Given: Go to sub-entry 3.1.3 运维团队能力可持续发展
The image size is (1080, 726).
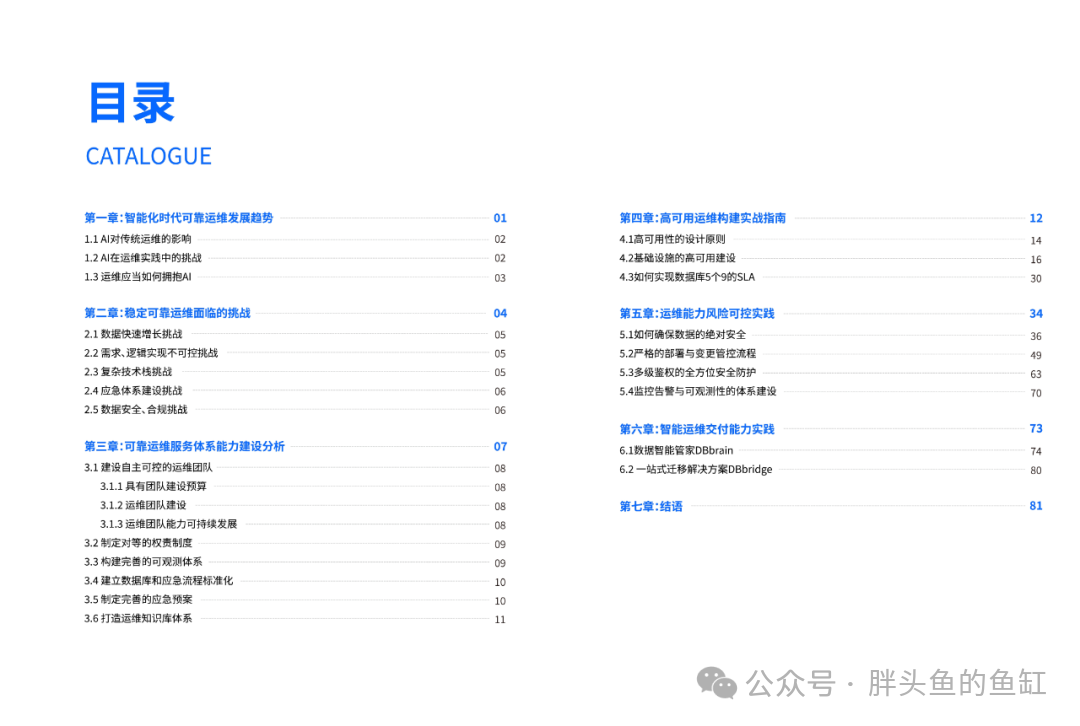Looking at the screenshot, I should 168,524.
